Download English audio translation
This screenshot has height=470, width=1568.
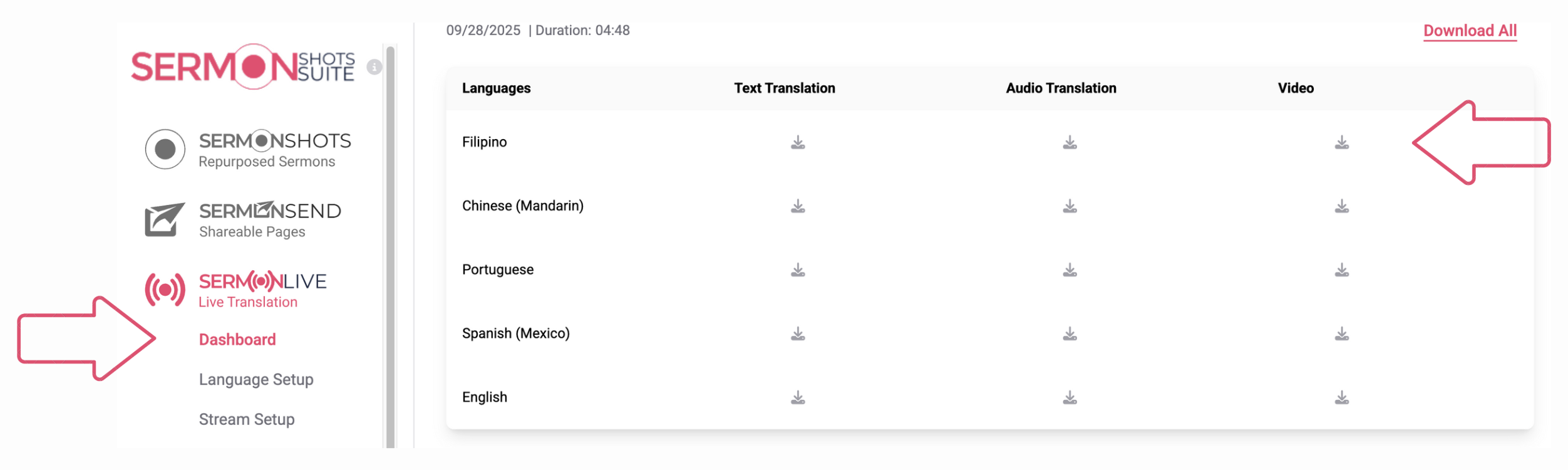pos(1070,398)
